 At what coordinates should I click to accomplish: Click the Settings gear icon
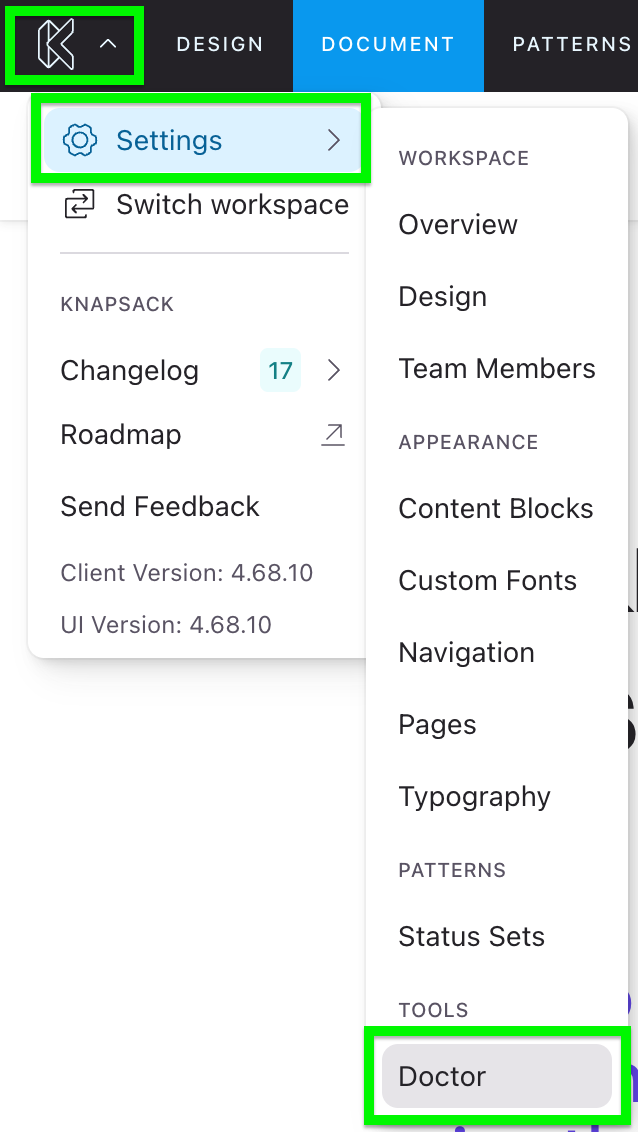[x=80, y=140]
